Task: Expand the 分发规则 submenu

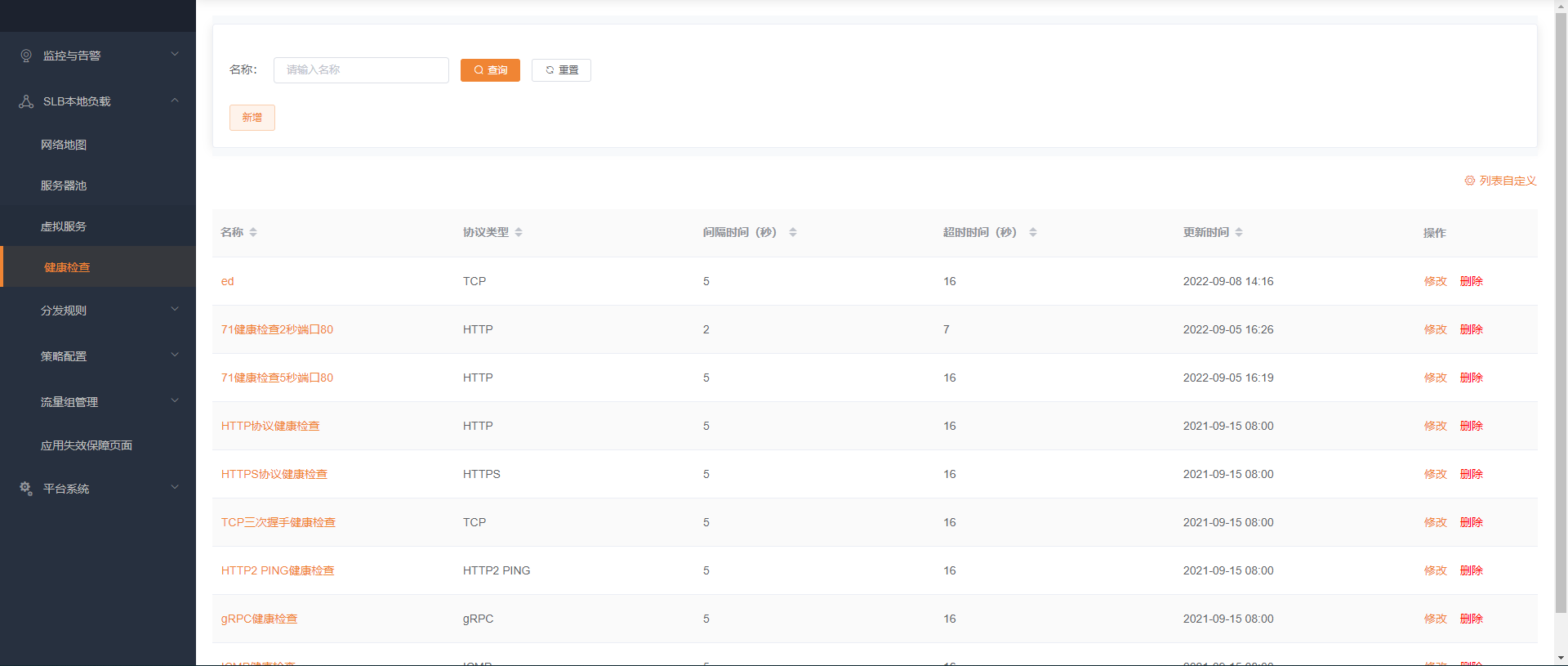Action: coord(175,310)
